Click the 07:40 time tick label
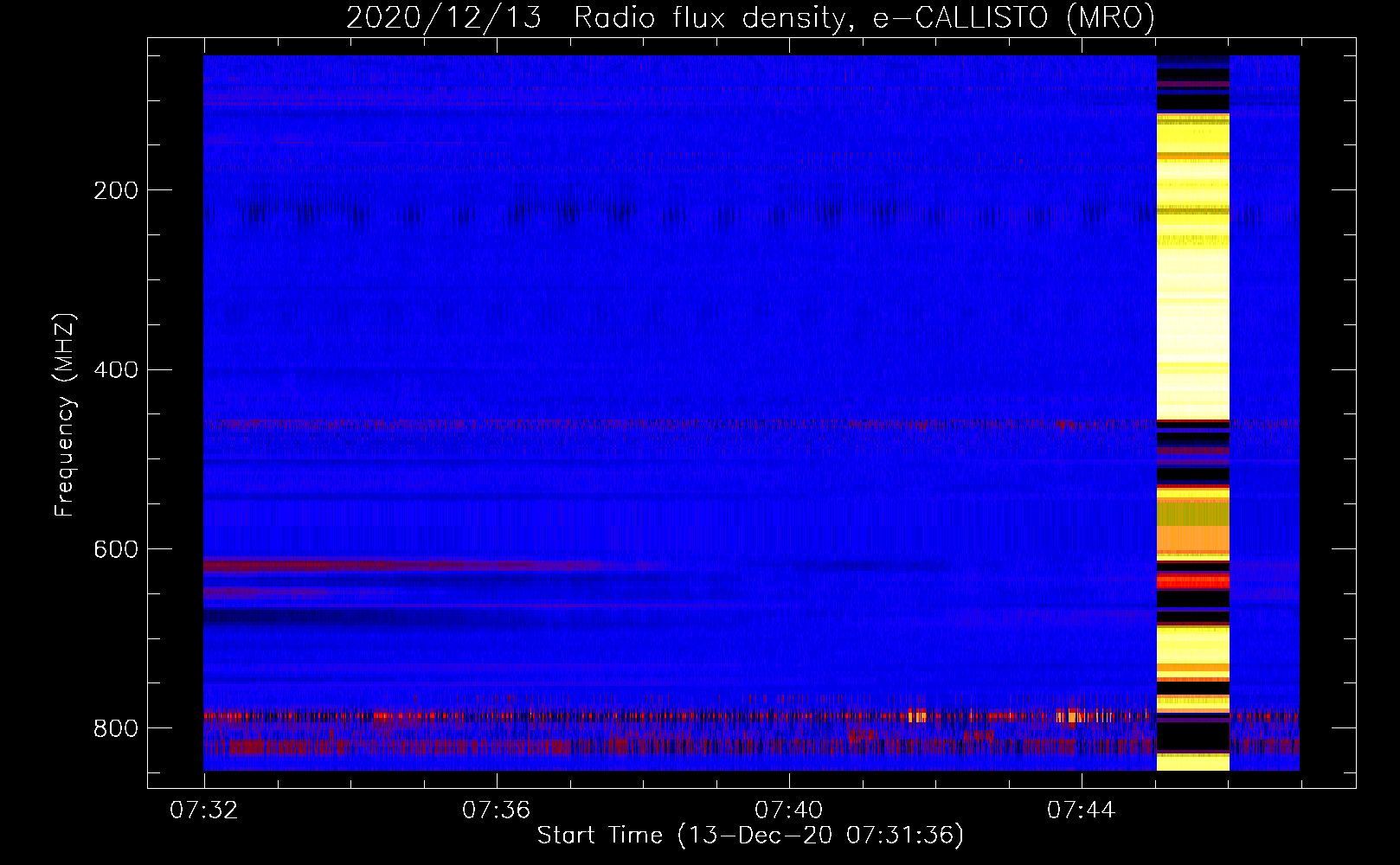 789,811
